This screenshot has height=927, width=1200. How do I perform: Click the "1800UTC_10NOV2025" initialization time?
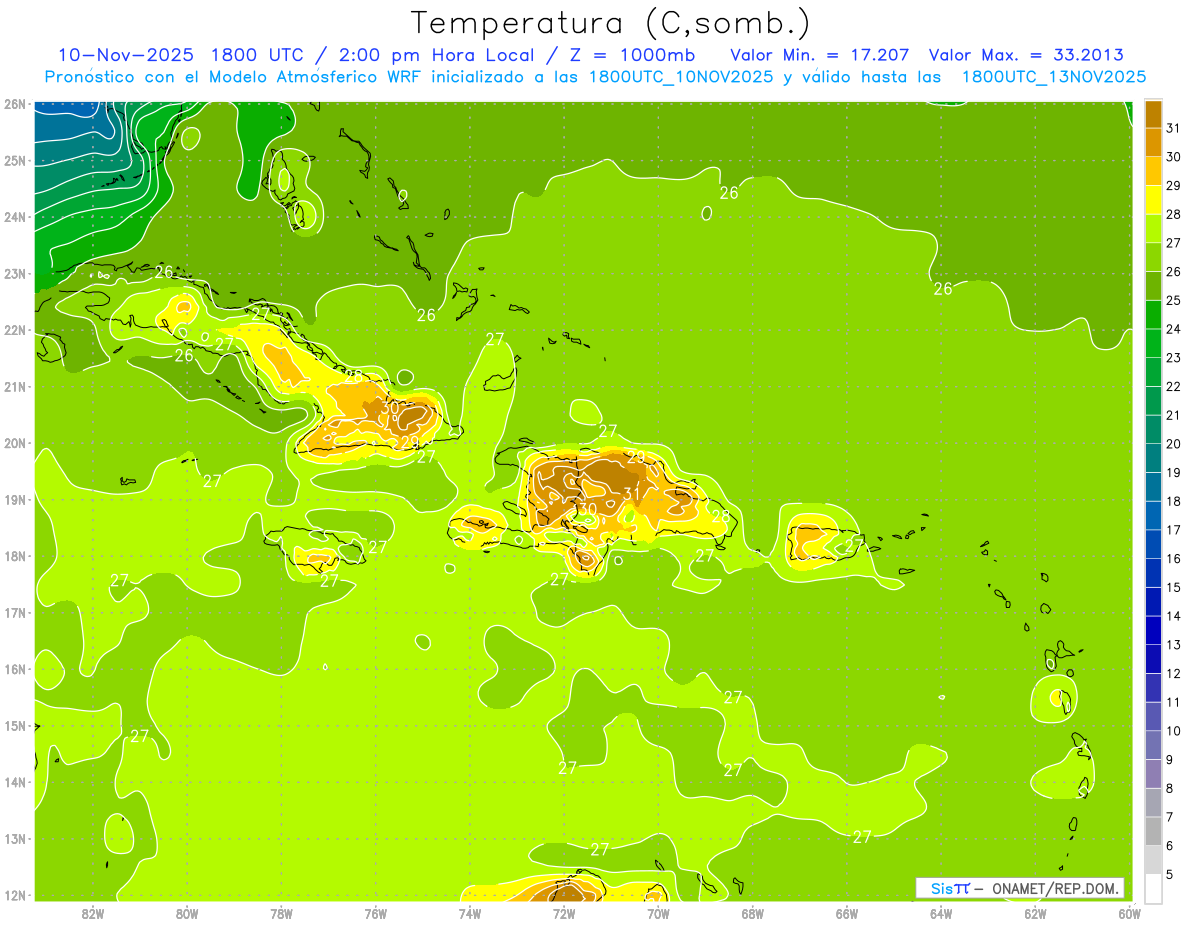[681, 77]
